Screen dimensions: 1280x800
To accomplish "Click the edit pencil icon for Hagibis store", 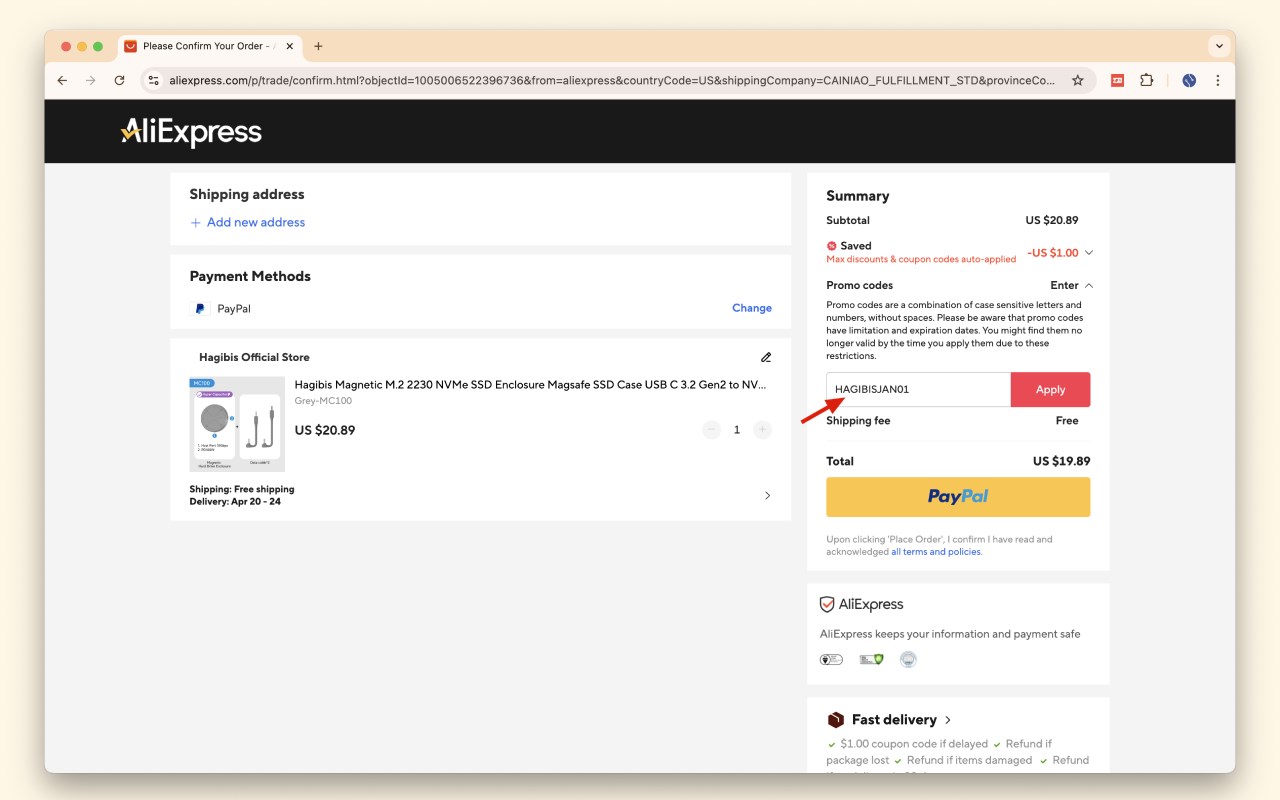I will pyautogui.click(x=766, y=357).
